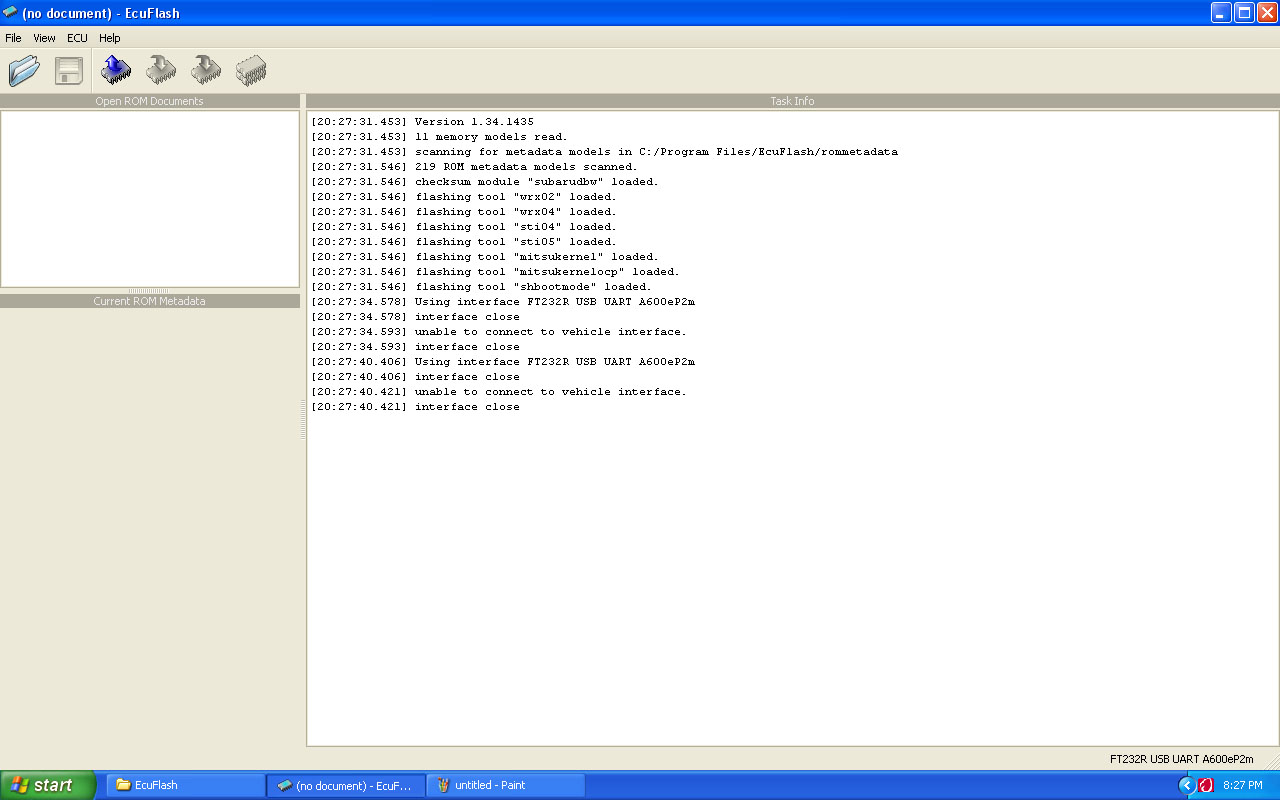Click the 8:27 PM taskbar clock
This screenshot has height=800, width=1280.
pos(1243,785)
